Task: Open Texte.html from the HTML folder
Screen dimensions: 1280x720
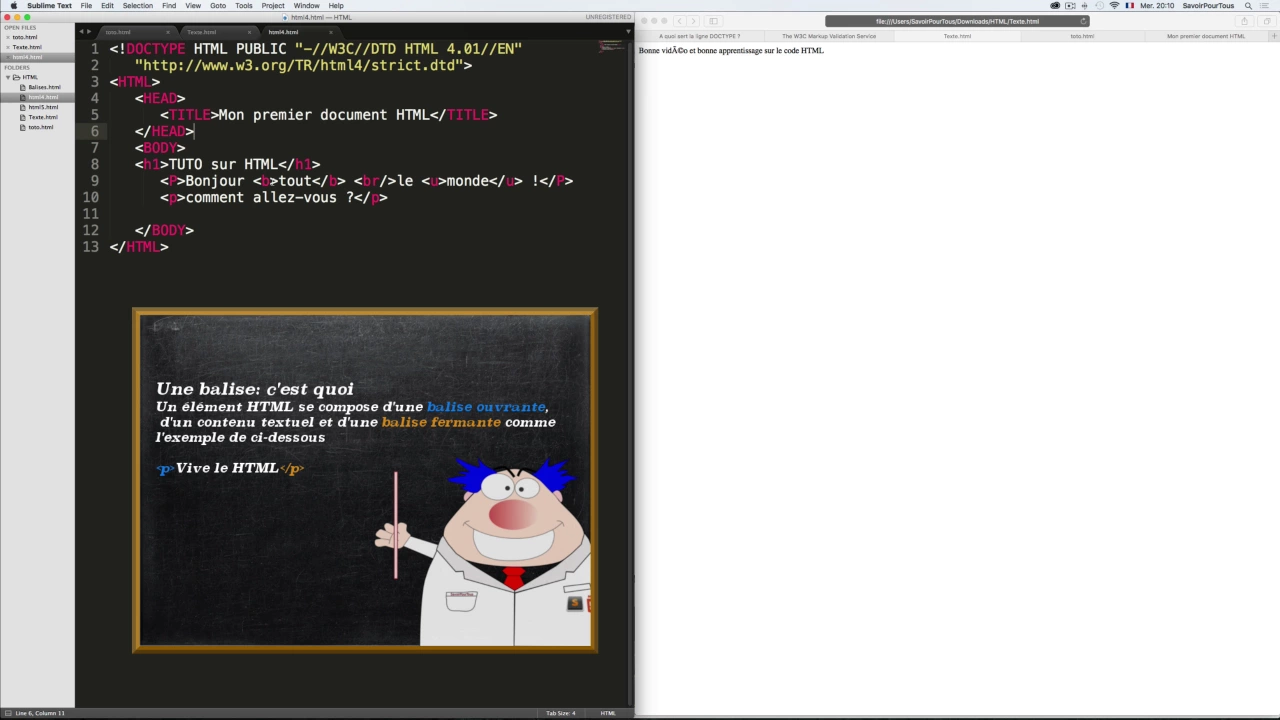Action: click(x=43, y=117)
